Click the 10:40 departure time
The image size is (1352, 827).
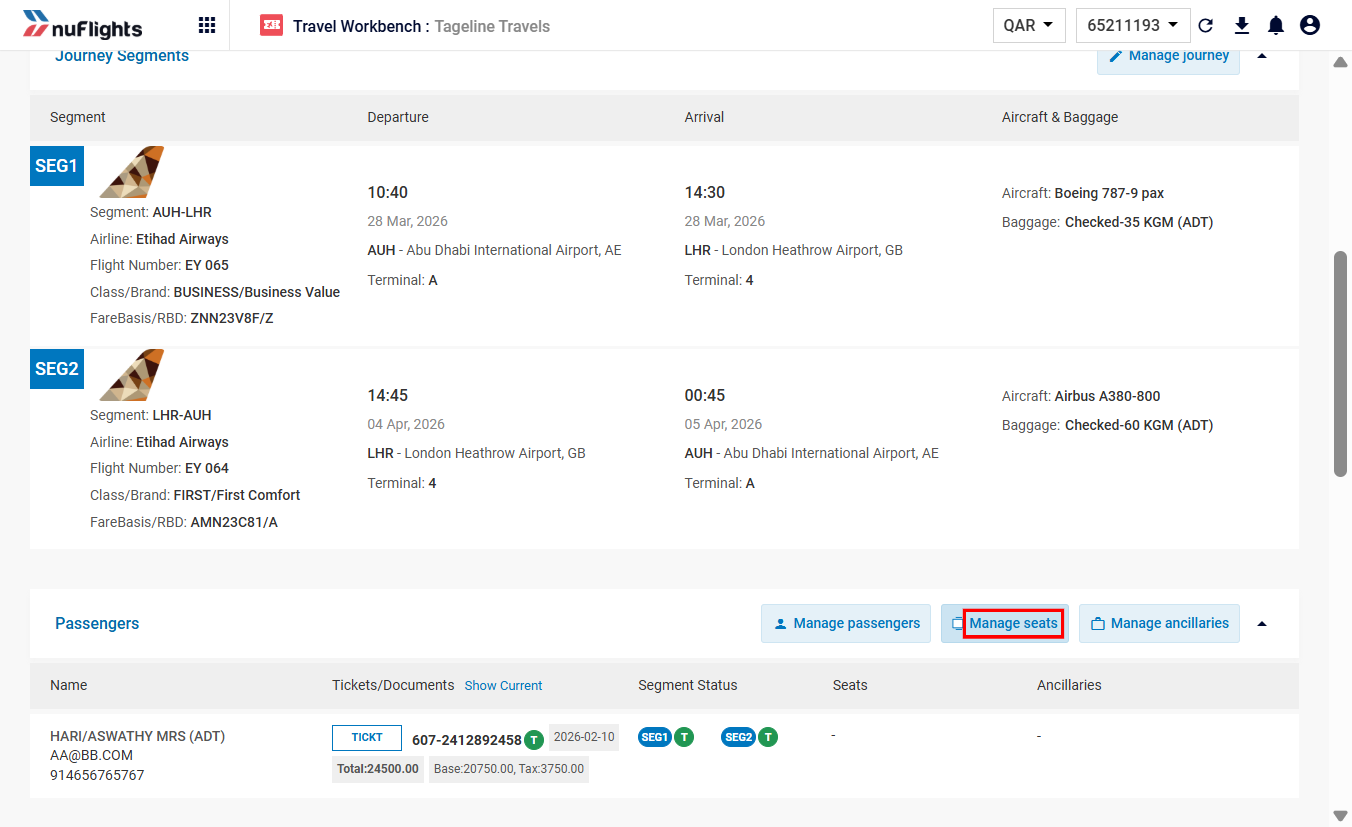[x=388, y=192]
